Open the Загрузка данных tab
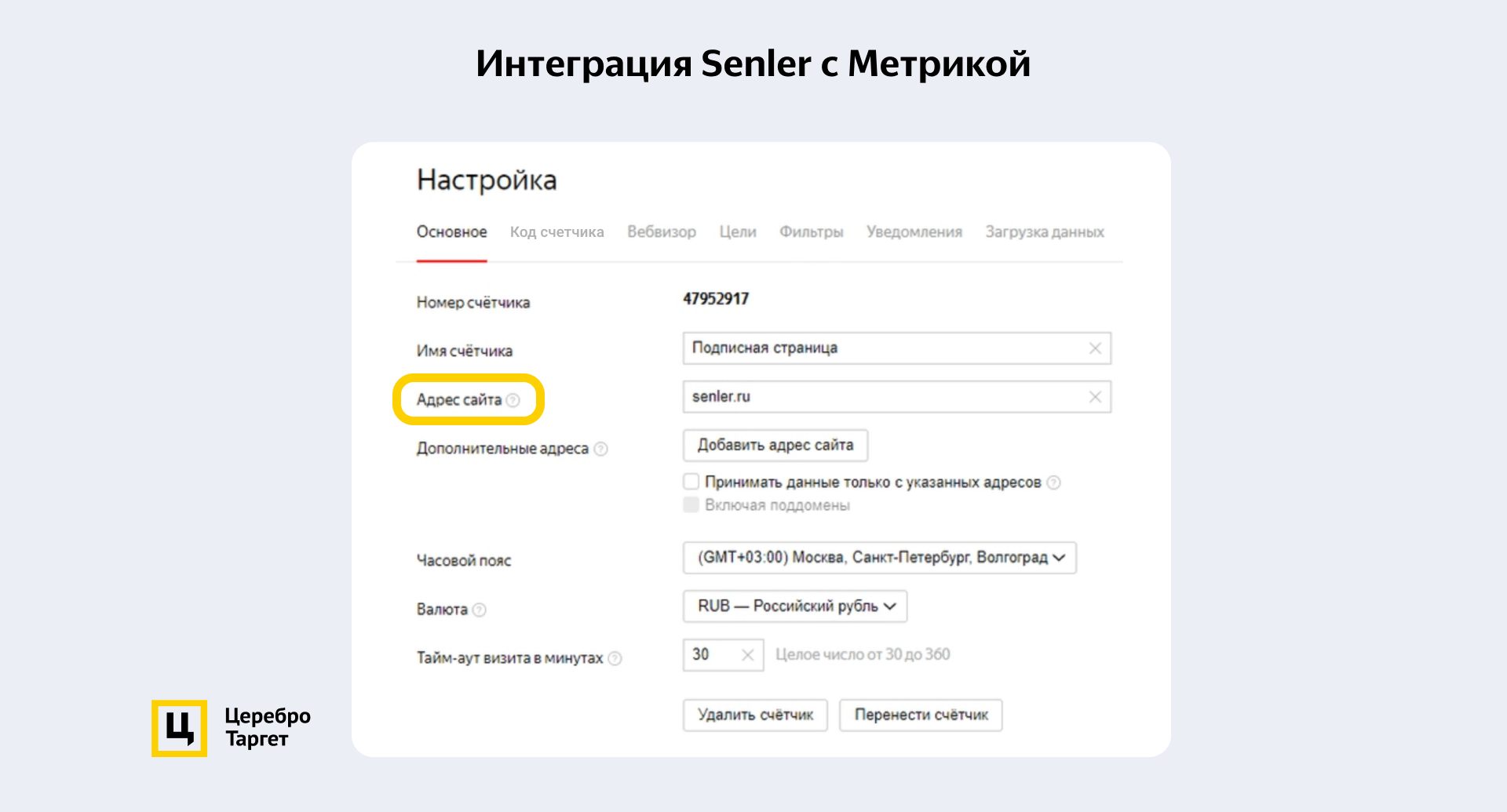Viewport: 1507px width, 812px height. pos(1045,232)
